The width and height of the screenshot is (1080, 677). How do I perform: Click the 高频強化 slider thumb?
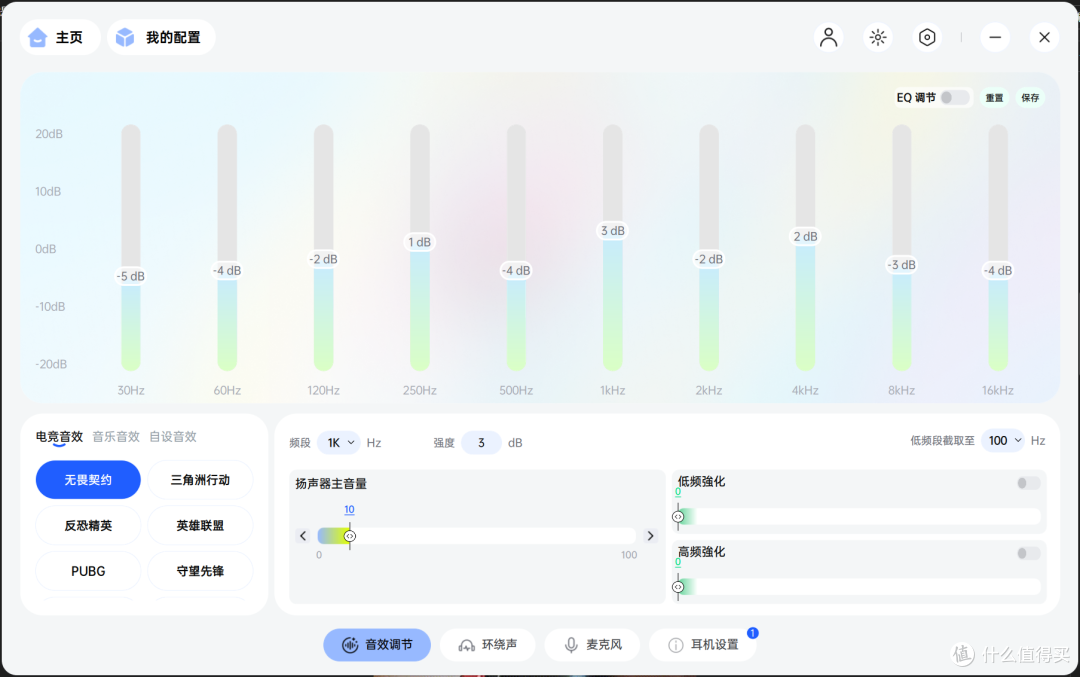pos(678,587)
